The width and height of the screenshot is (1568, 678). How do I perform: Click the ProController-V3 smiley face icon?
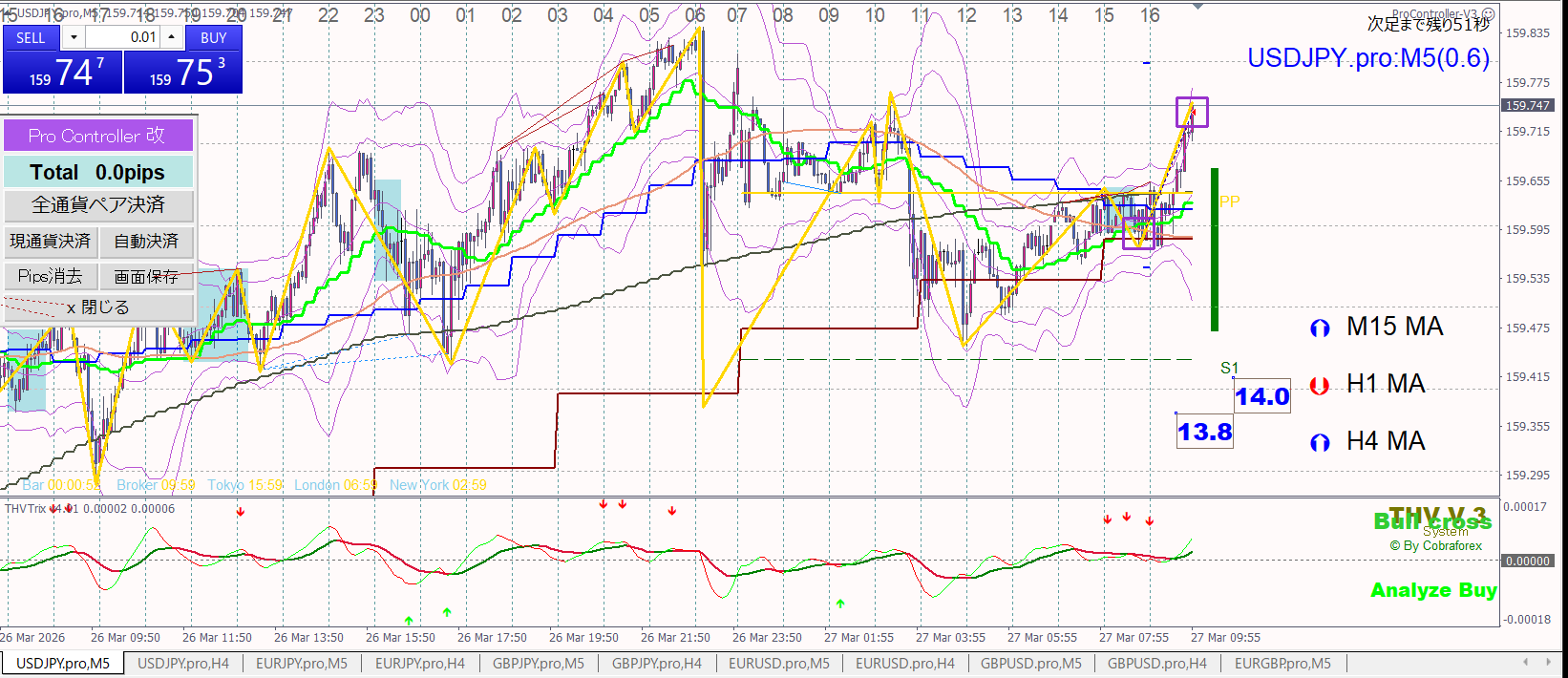(1488, 14)
